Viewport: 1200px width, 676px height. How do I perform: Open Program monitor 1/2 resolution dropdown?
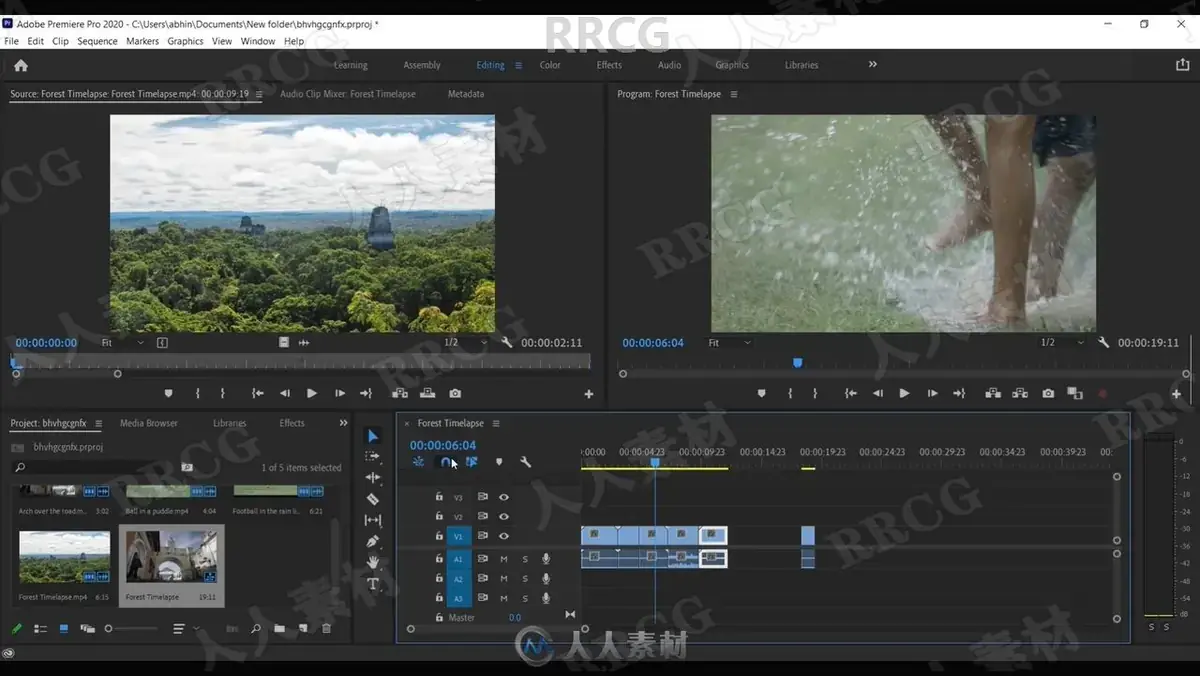click(1062, 342)
